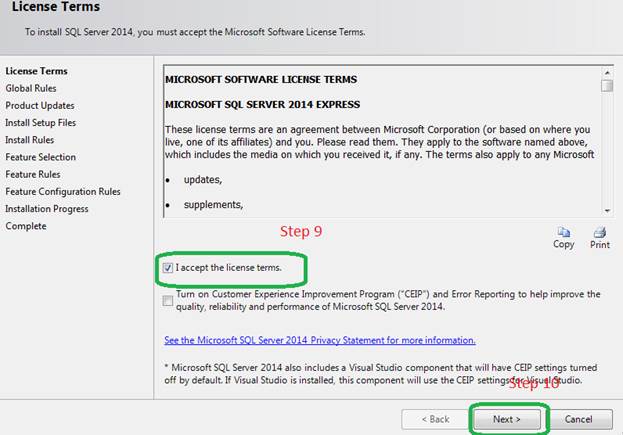
Task: Click the license text scrollbar up arrow
Action: (x=607, y=73)
